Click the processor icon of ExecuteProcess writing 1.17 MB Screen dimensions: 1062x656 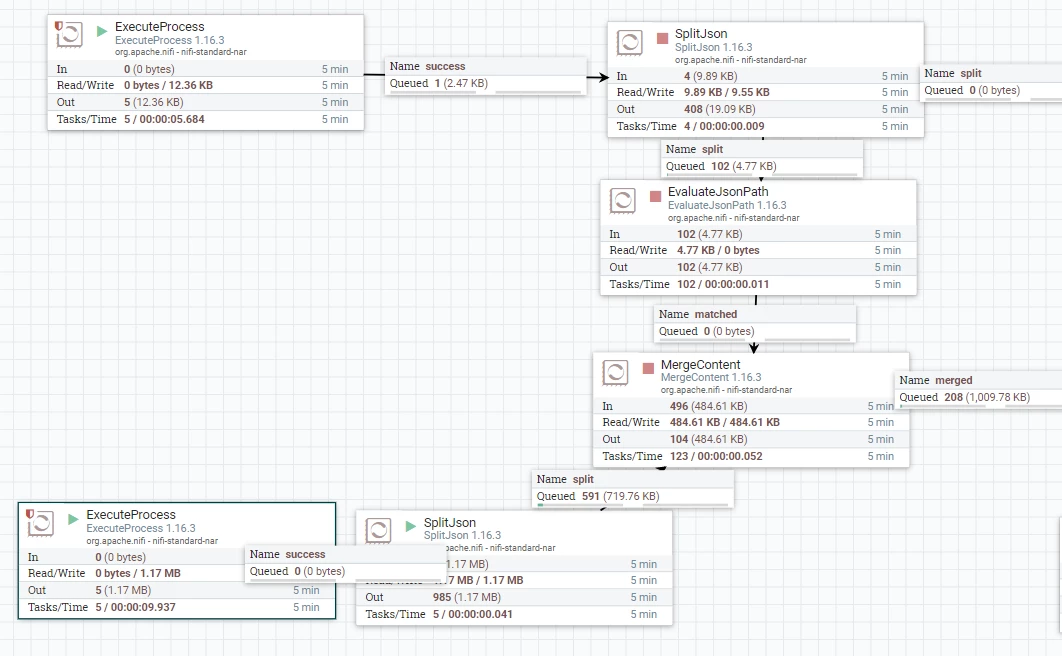pos(40,523)
